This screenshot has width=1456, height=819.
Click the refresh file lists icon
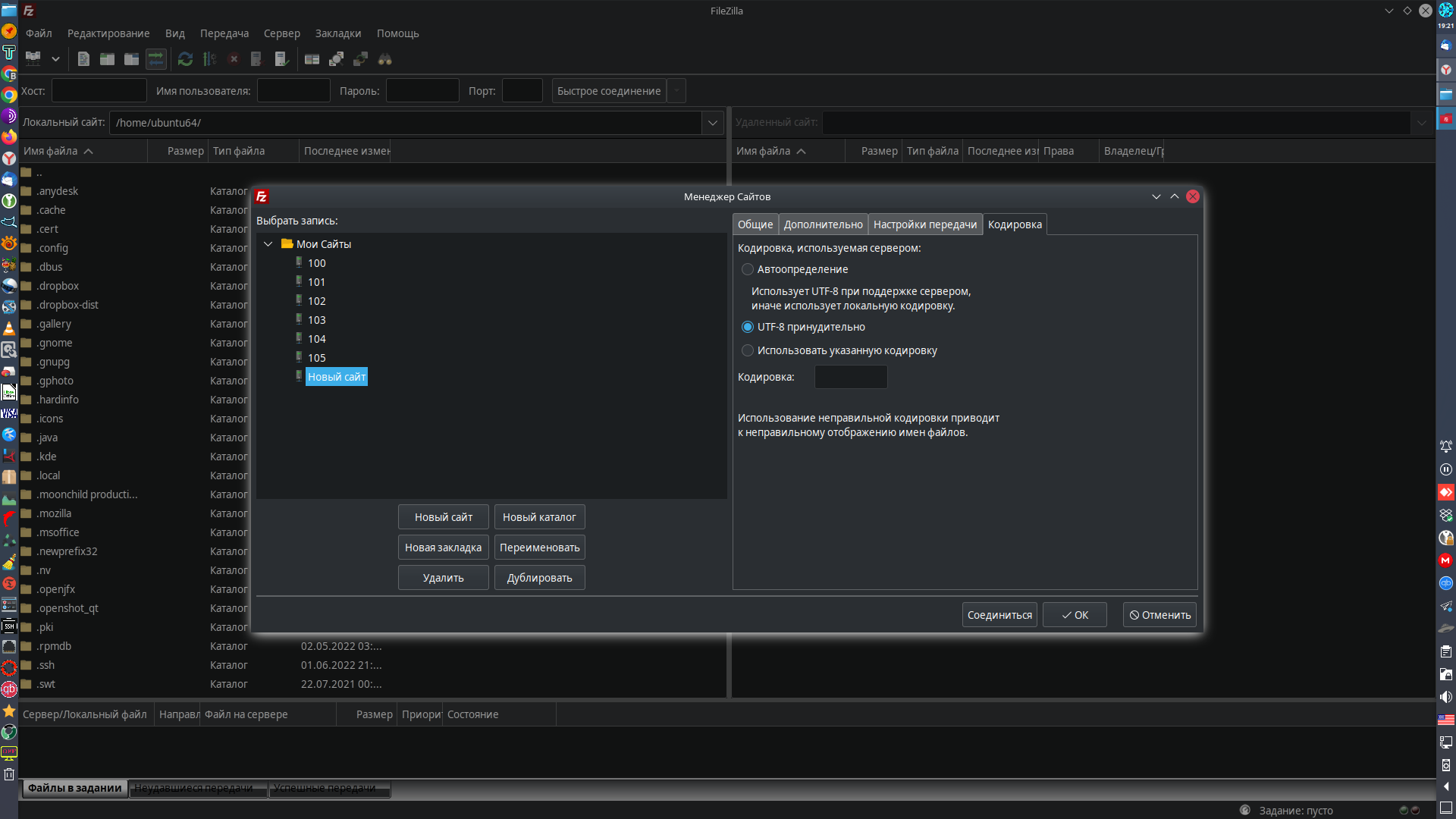coord(186,58)
